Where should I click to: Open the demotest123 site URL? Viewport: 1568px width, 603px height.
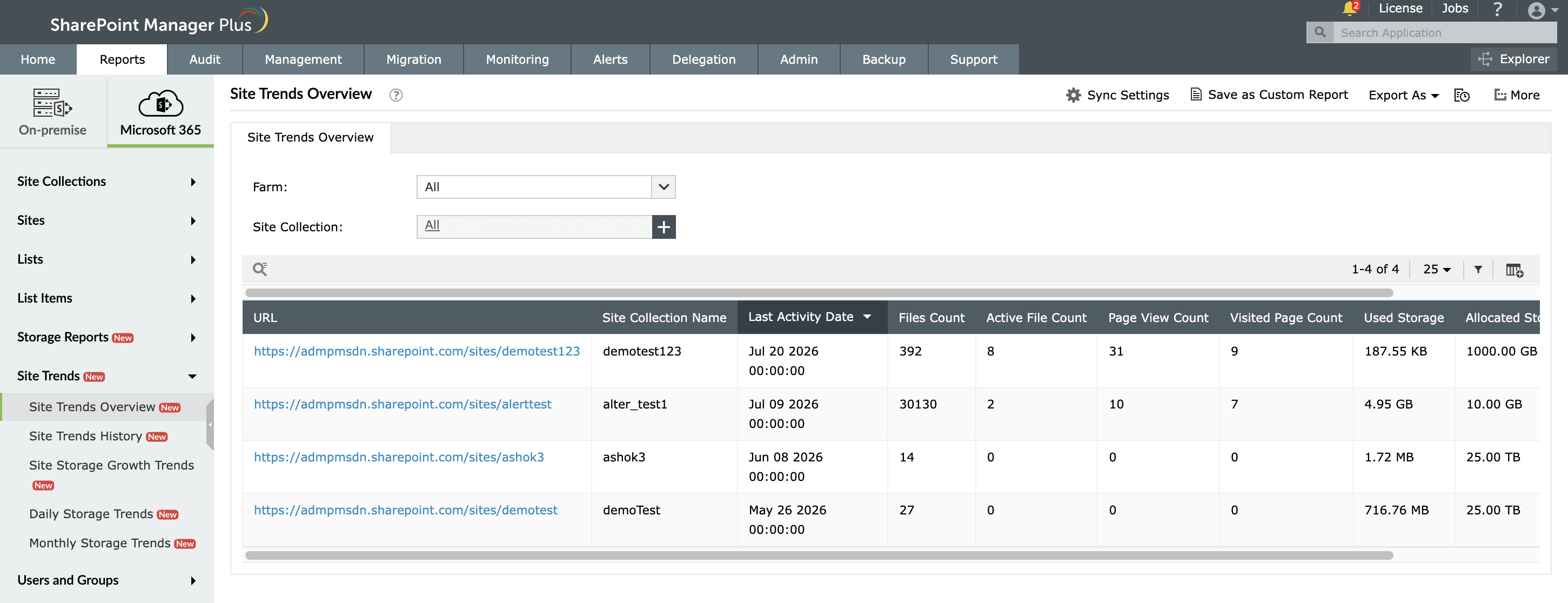point(417,351)
